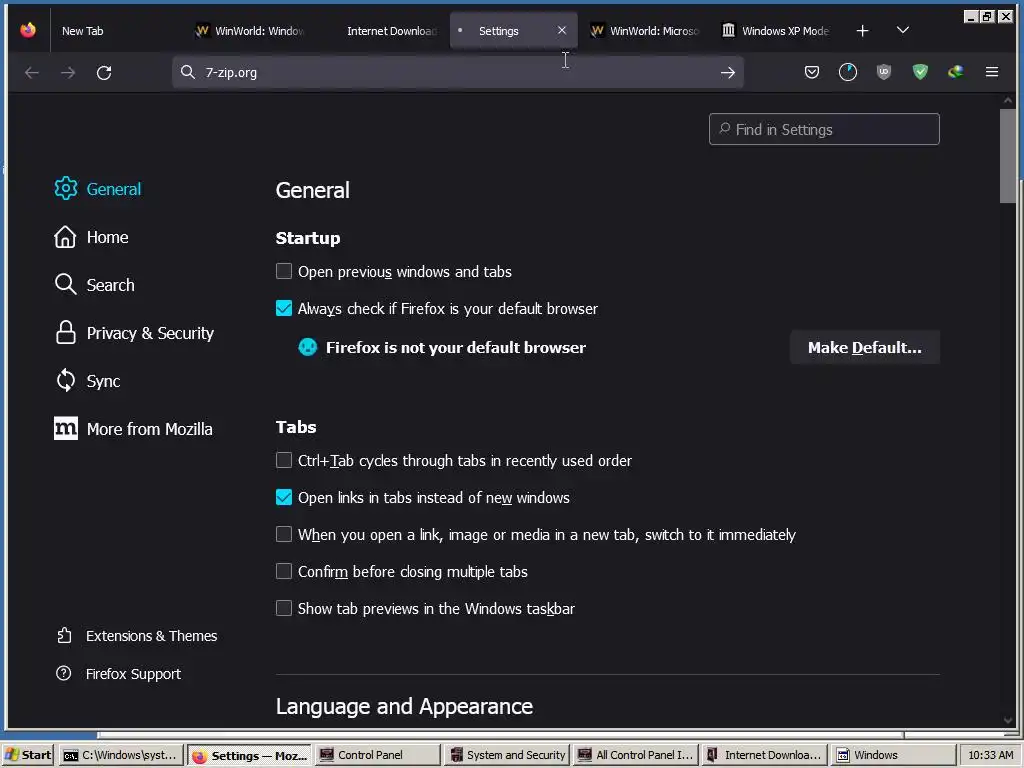This screenshot has height=768, width=1024.
Task: Uncheck Open links in tabs instead of windows
Action: coord(283,498)
